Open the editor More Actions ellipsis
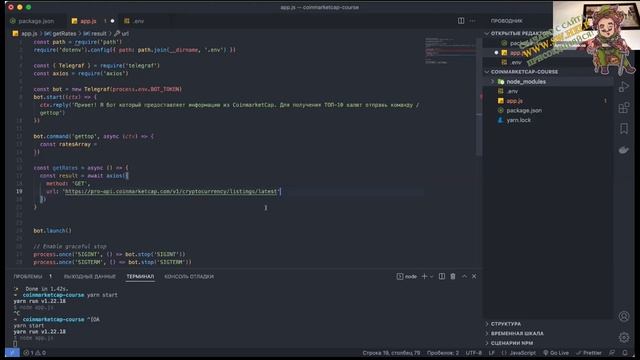 click(x=472, y=21)
